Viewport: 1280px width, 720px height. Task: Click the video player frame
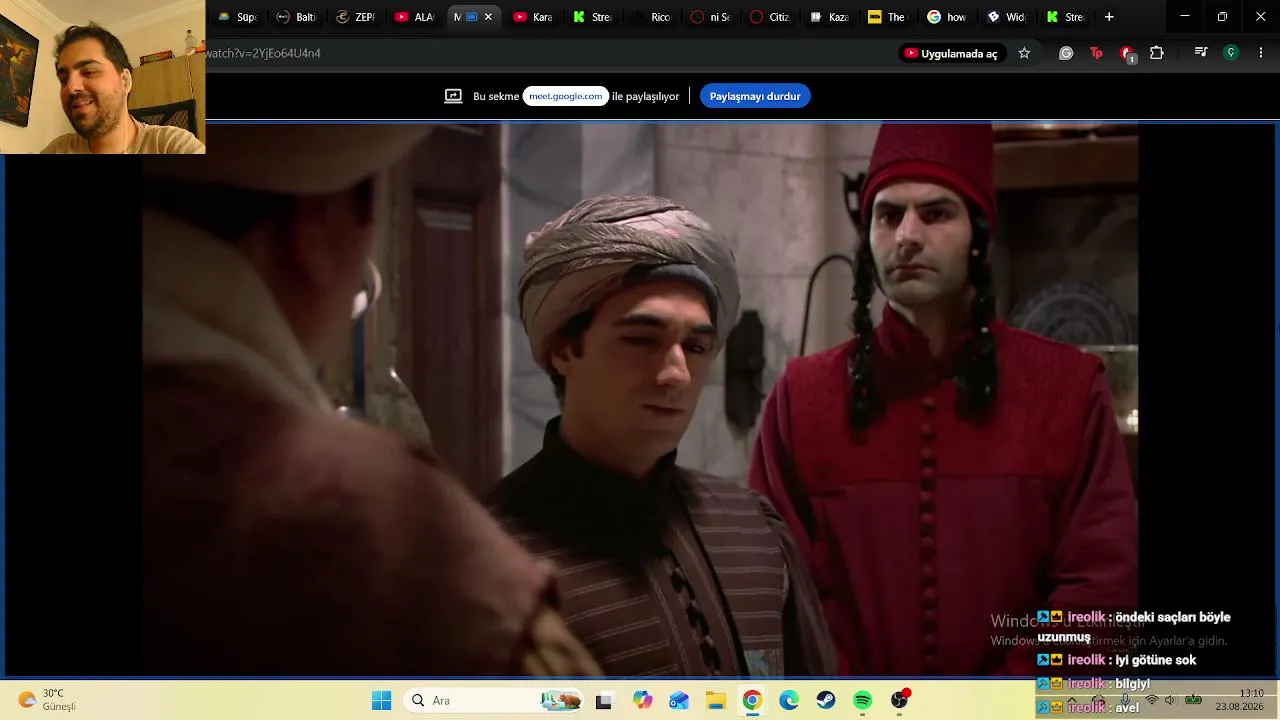(x=640, y=399)
